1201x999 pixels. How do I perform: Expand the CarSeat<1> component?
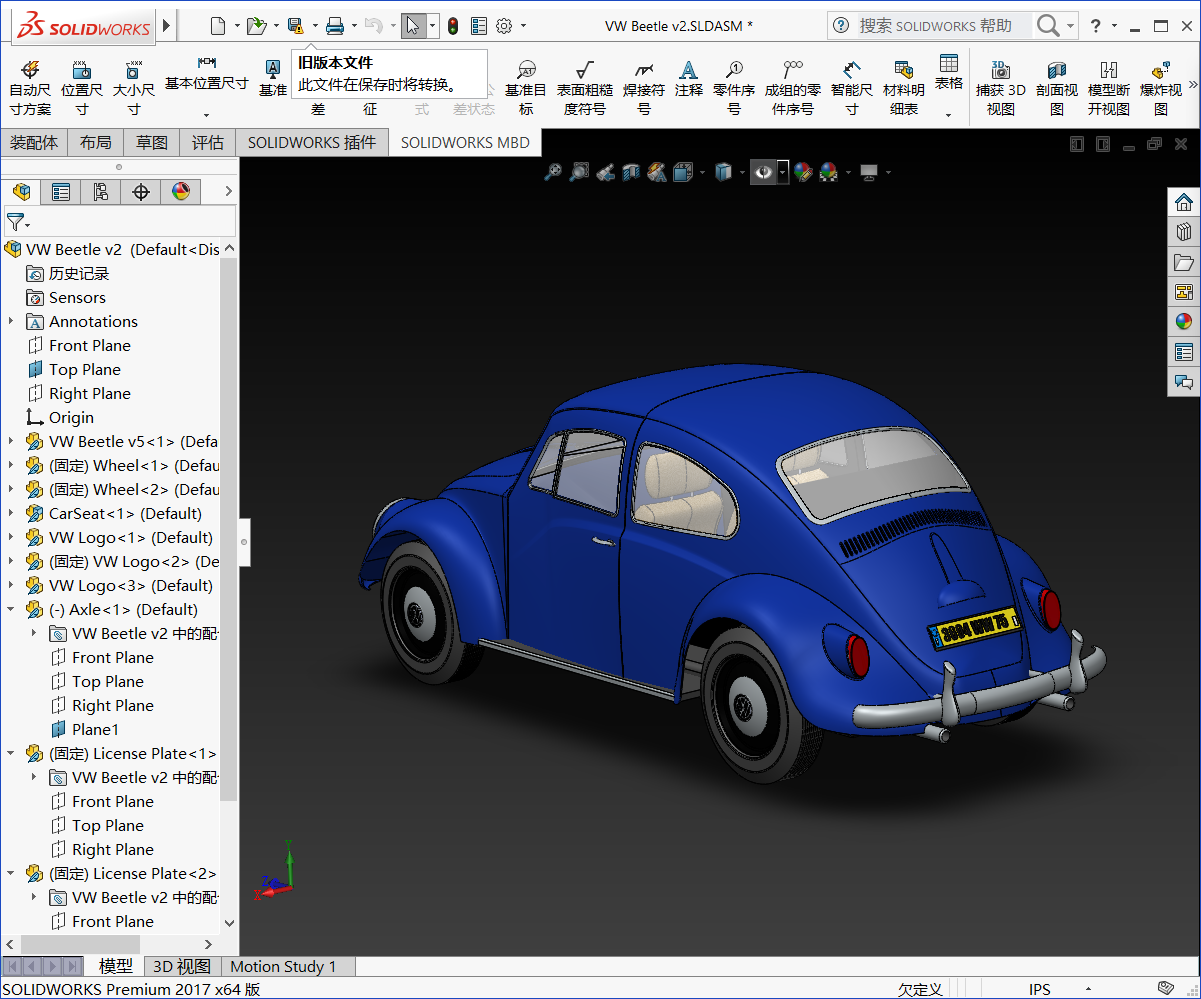click(x=11, y=513)
